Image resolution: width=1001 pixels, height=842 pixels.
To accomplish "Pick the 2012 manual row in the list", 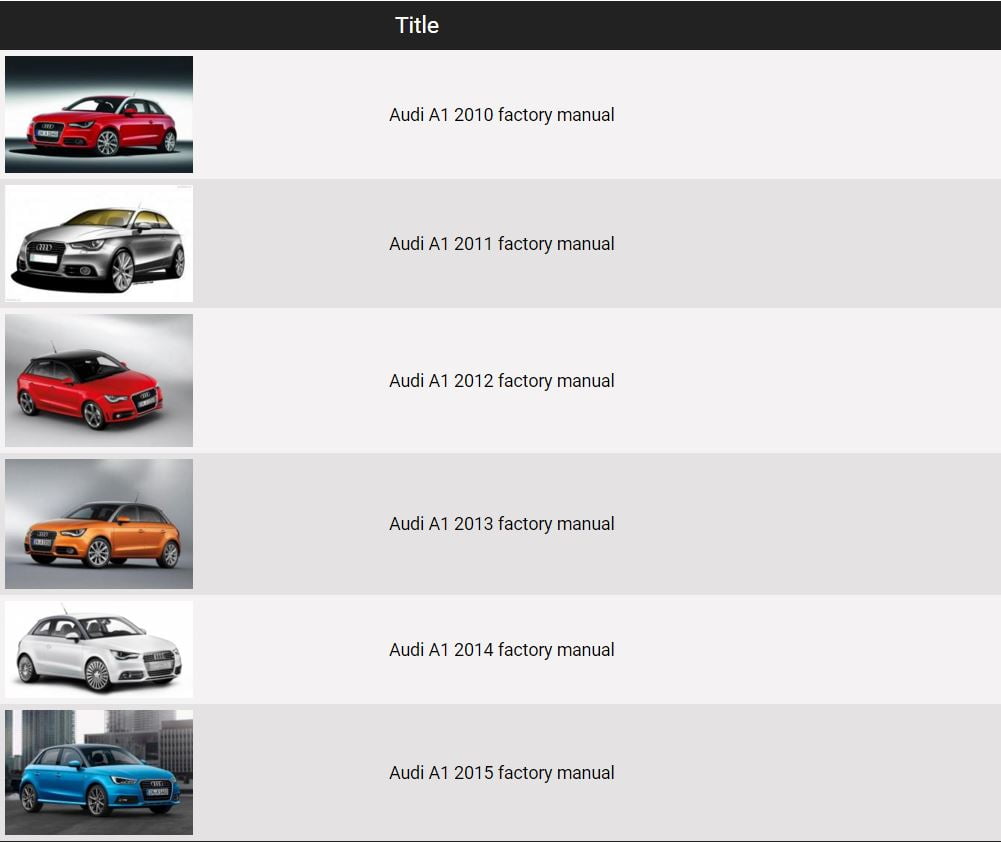I will (x=800, y=381).
